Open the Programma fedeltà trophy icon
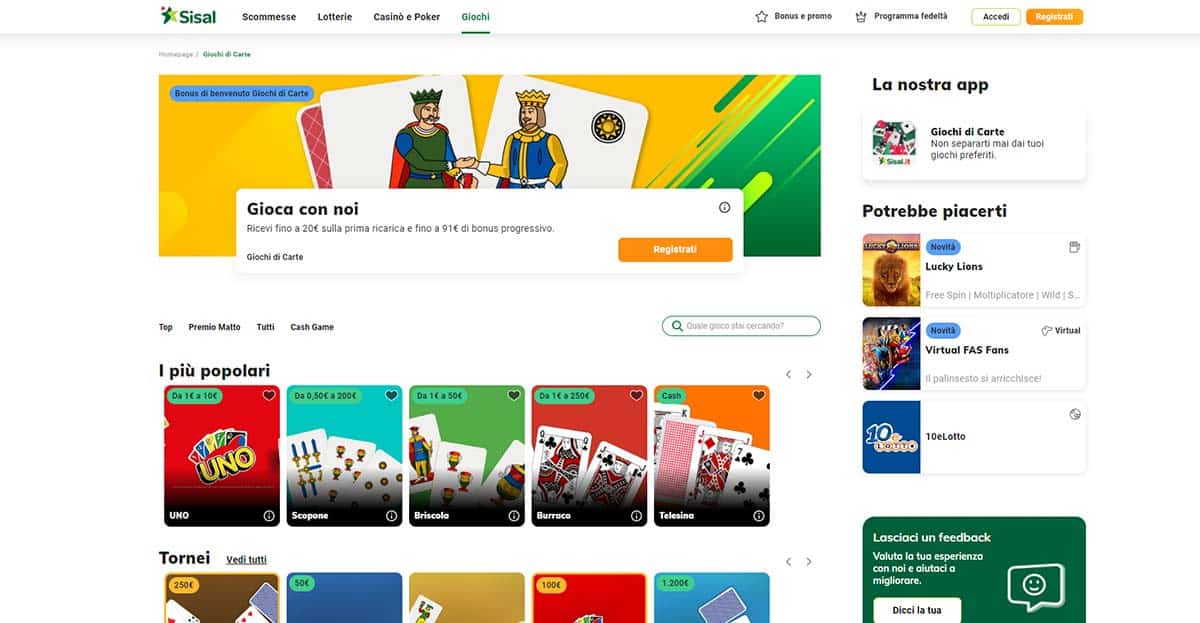1200x623 pixels. pyautogui.click(x=861, y=17)
